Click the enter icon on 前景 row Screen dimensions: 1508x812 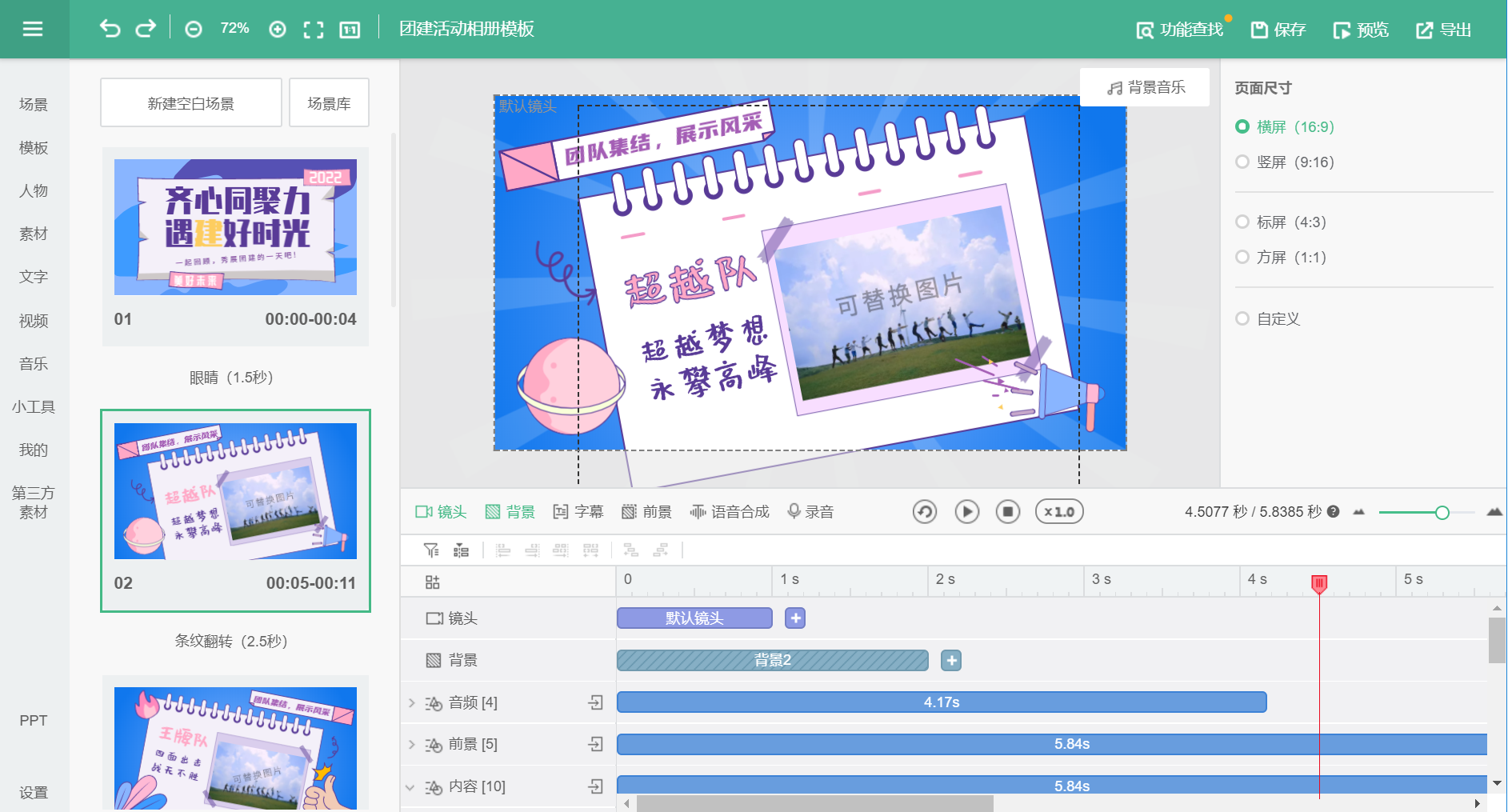[595, 745]
